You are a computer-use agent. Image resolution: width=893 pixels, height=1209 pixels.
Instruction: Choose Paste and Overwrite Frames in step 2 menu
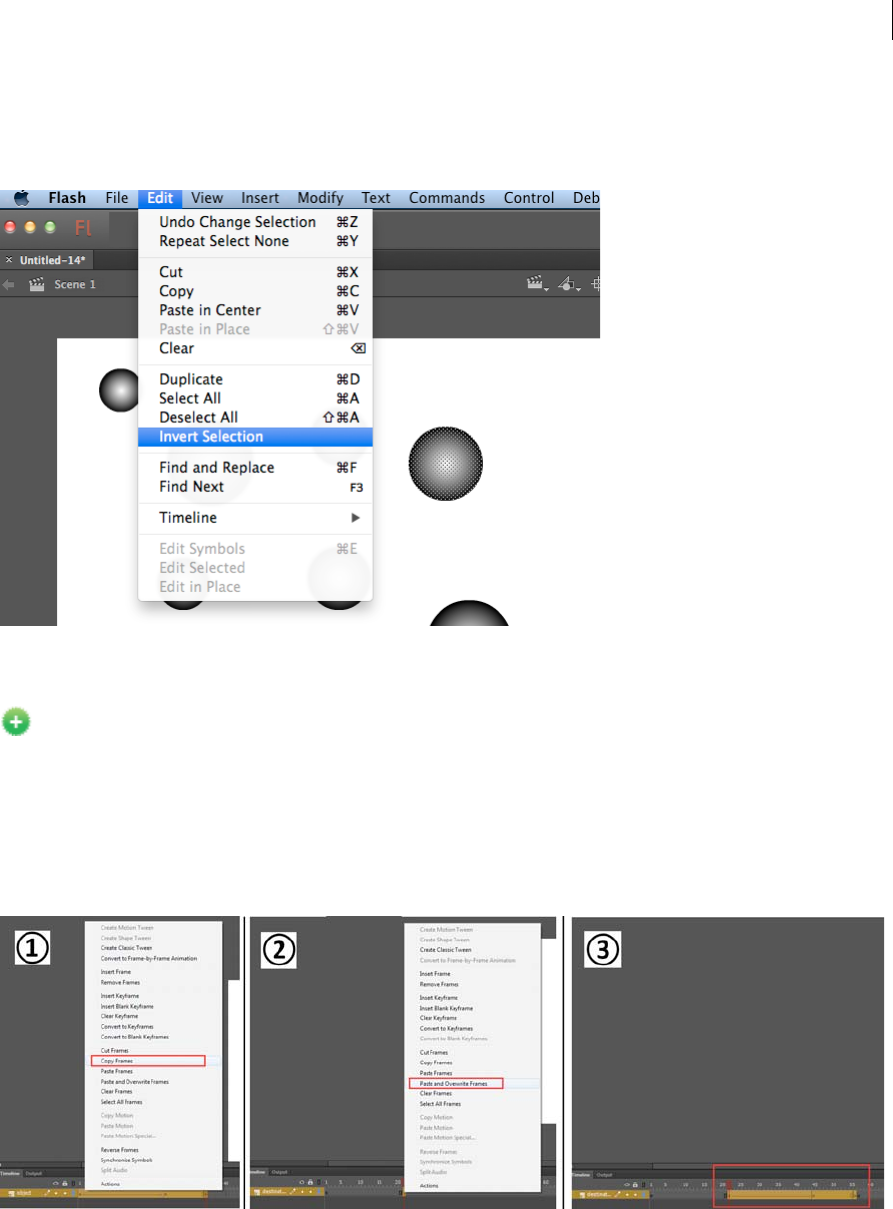click(456, 1083)
